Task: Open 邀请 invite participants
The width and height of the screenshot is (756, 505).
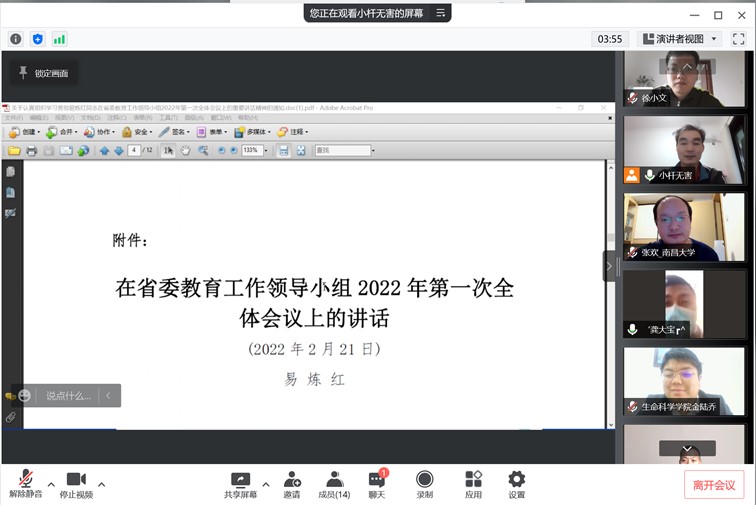Action: [x=292, y=484]
